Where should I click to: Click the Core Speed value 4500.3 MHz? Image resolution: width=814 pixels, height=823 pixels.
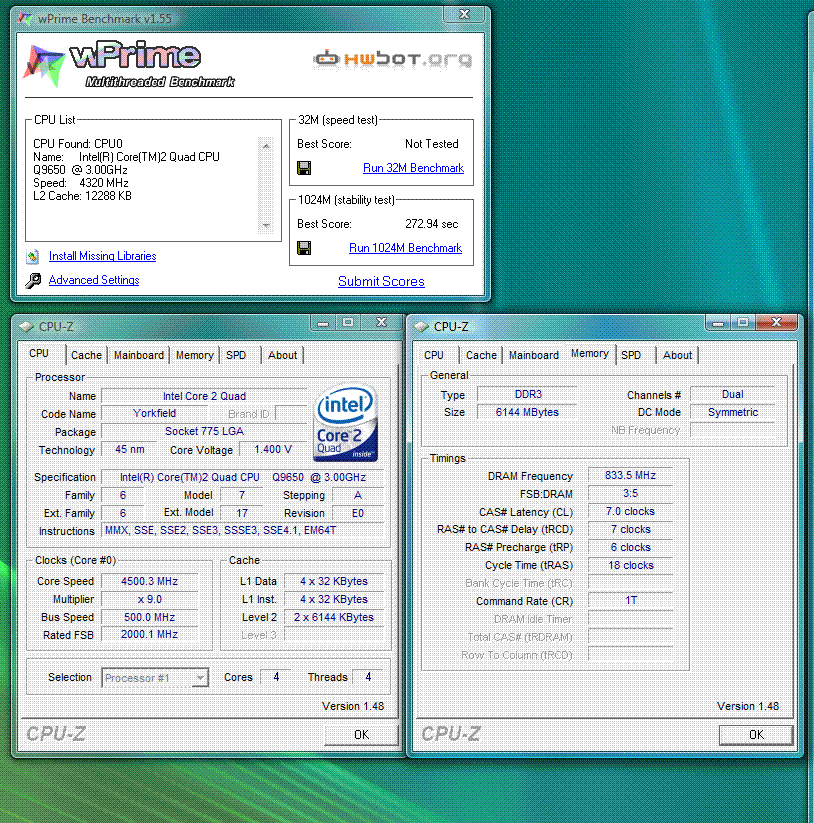point(150,582)
